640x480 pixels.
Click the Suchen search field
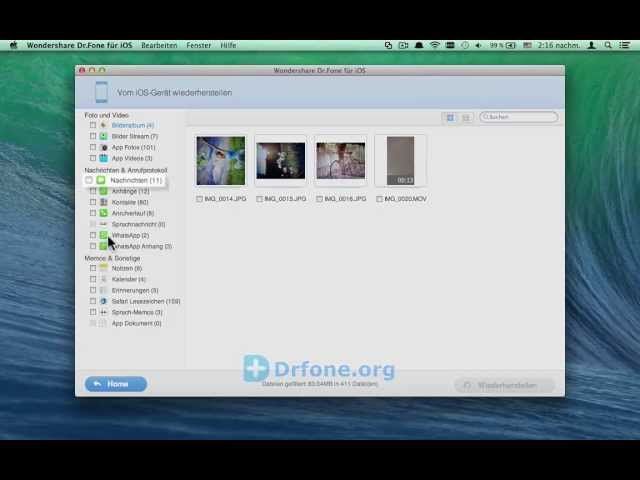519,117
